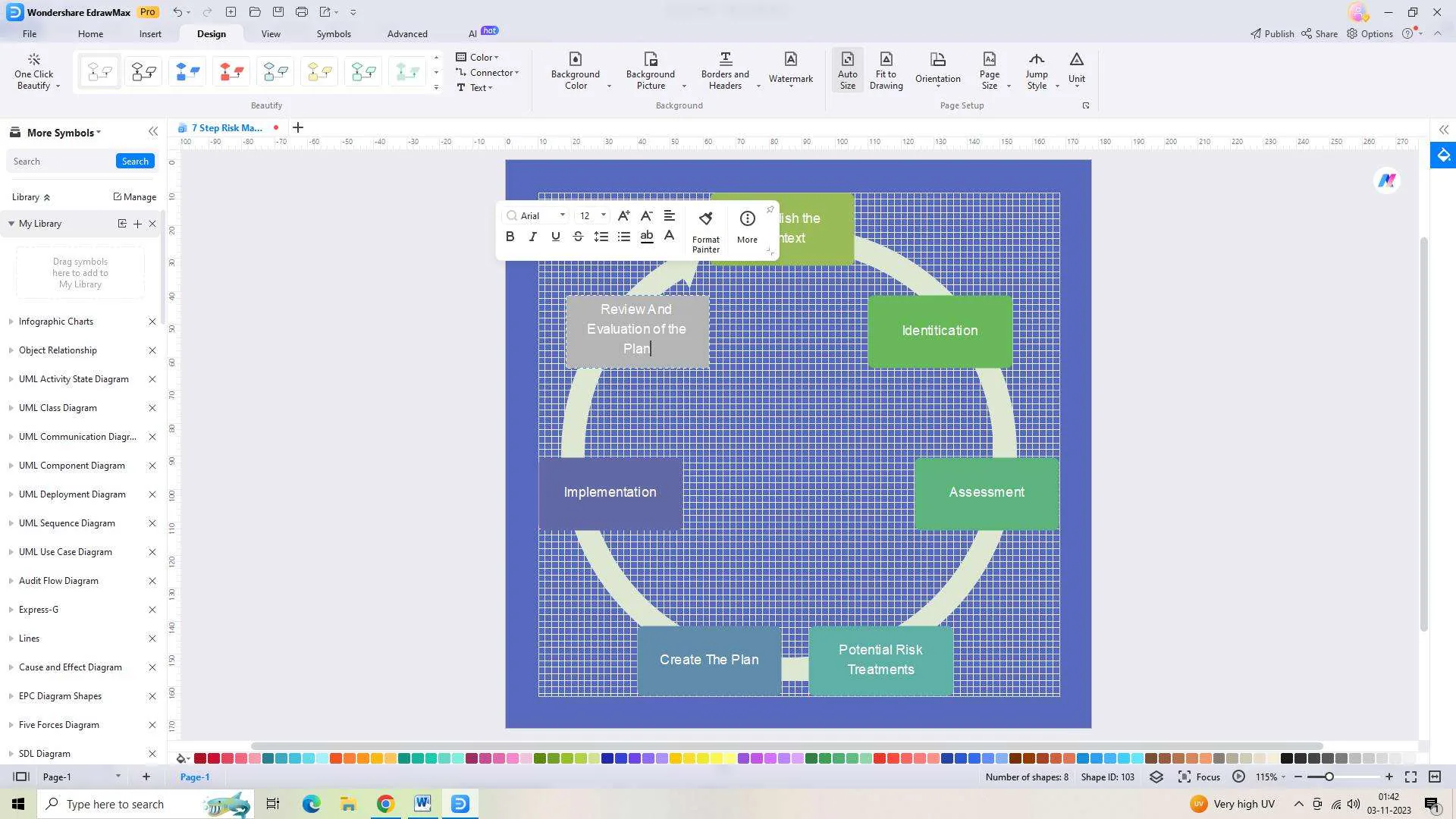1456x819 pixels.
Task: Toggle Italic formatting on selected text
Action: coord(533,236)
